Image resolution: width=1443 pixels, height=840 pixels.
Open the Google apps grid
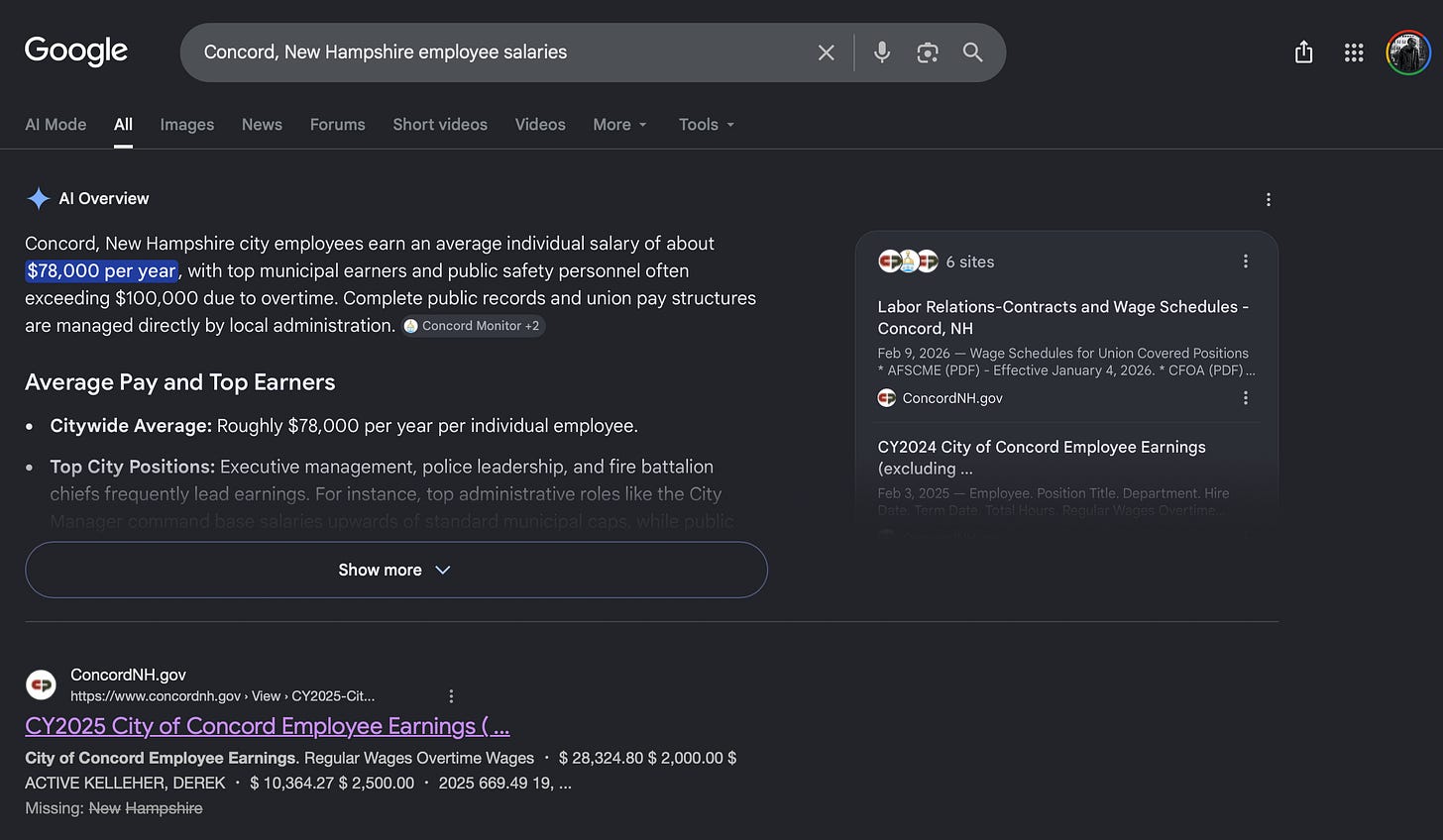(1354, 52)
